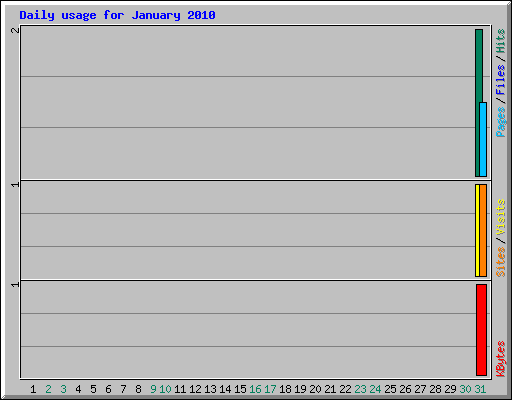Click day 27 on the x-axis
Image resolution: width=512 pixels, height=400 pixels.
tap(420, 389)
